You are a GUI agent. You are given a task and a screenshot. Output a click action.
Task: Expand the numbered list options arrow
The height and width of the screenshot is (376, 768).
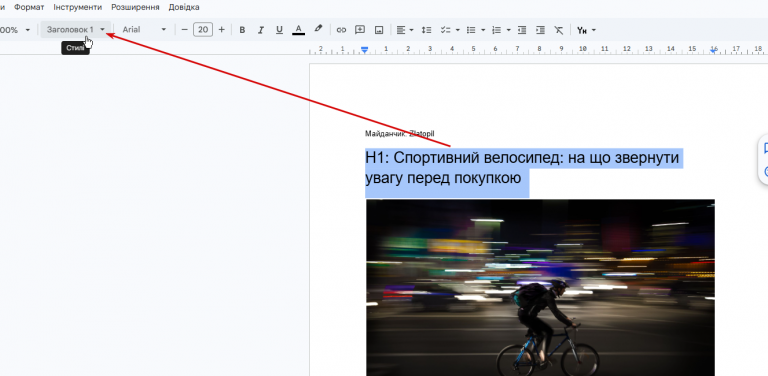[x=508, y=30]
